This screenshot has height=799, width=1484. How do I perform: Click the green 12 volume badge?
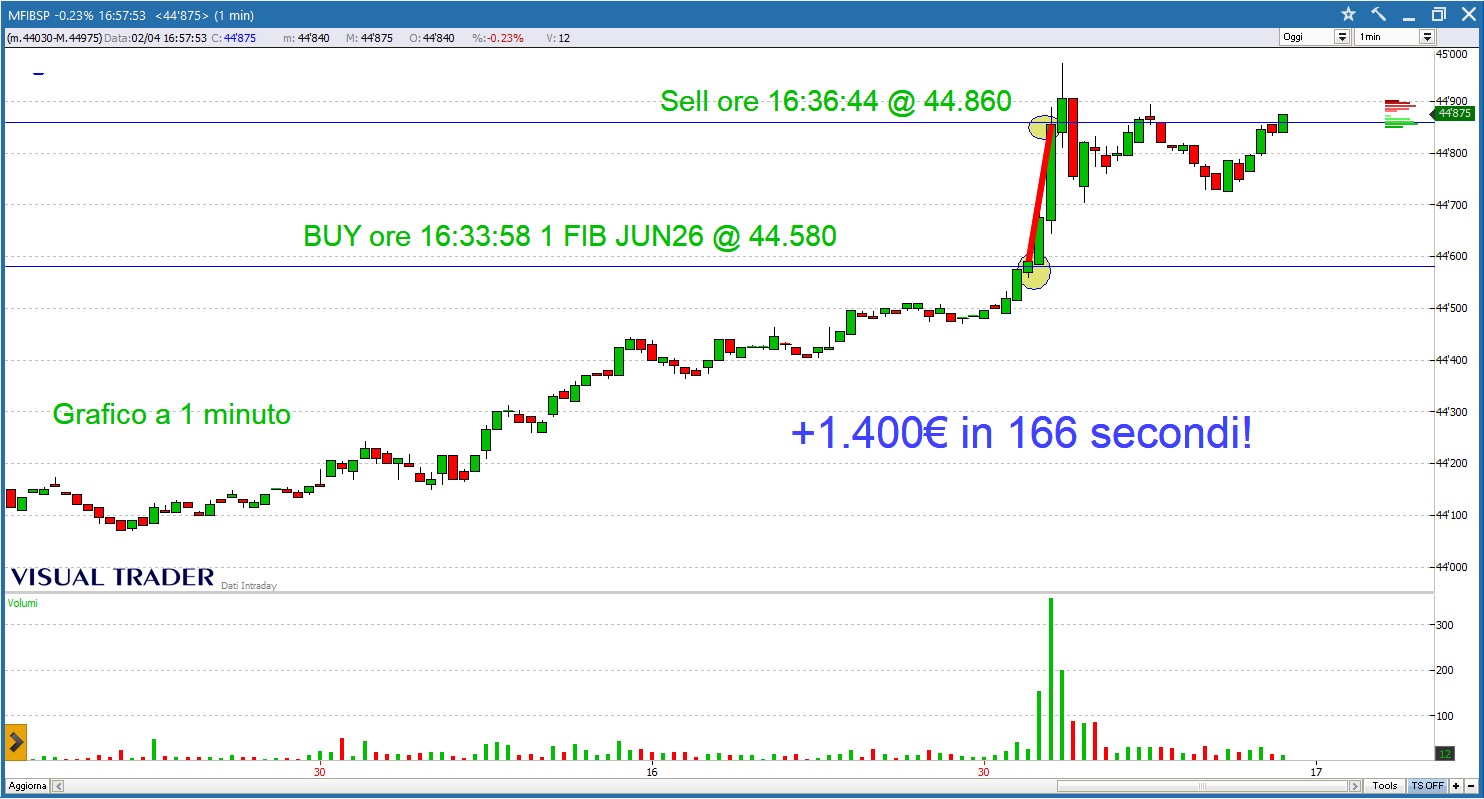[x=1444, y=753]
